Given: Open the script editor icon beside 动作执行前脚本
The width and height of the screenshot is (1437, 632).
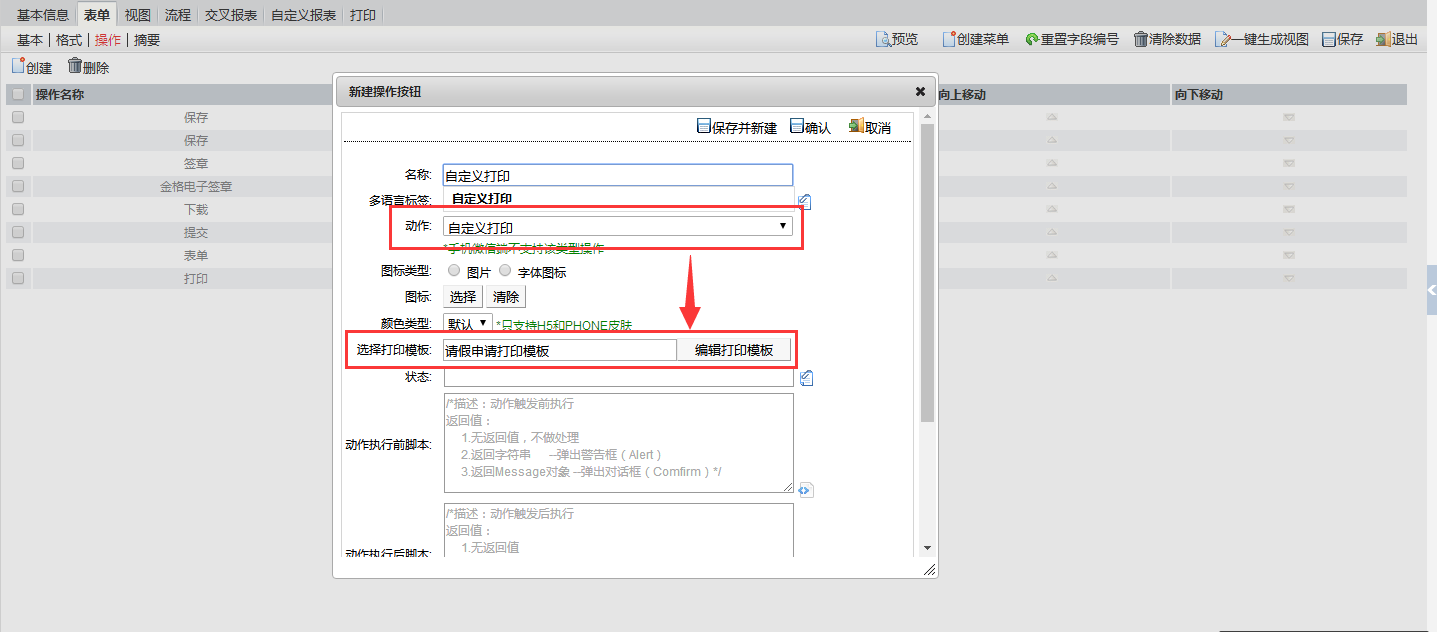Looking at the screenshot, I should tap(806, 490).
